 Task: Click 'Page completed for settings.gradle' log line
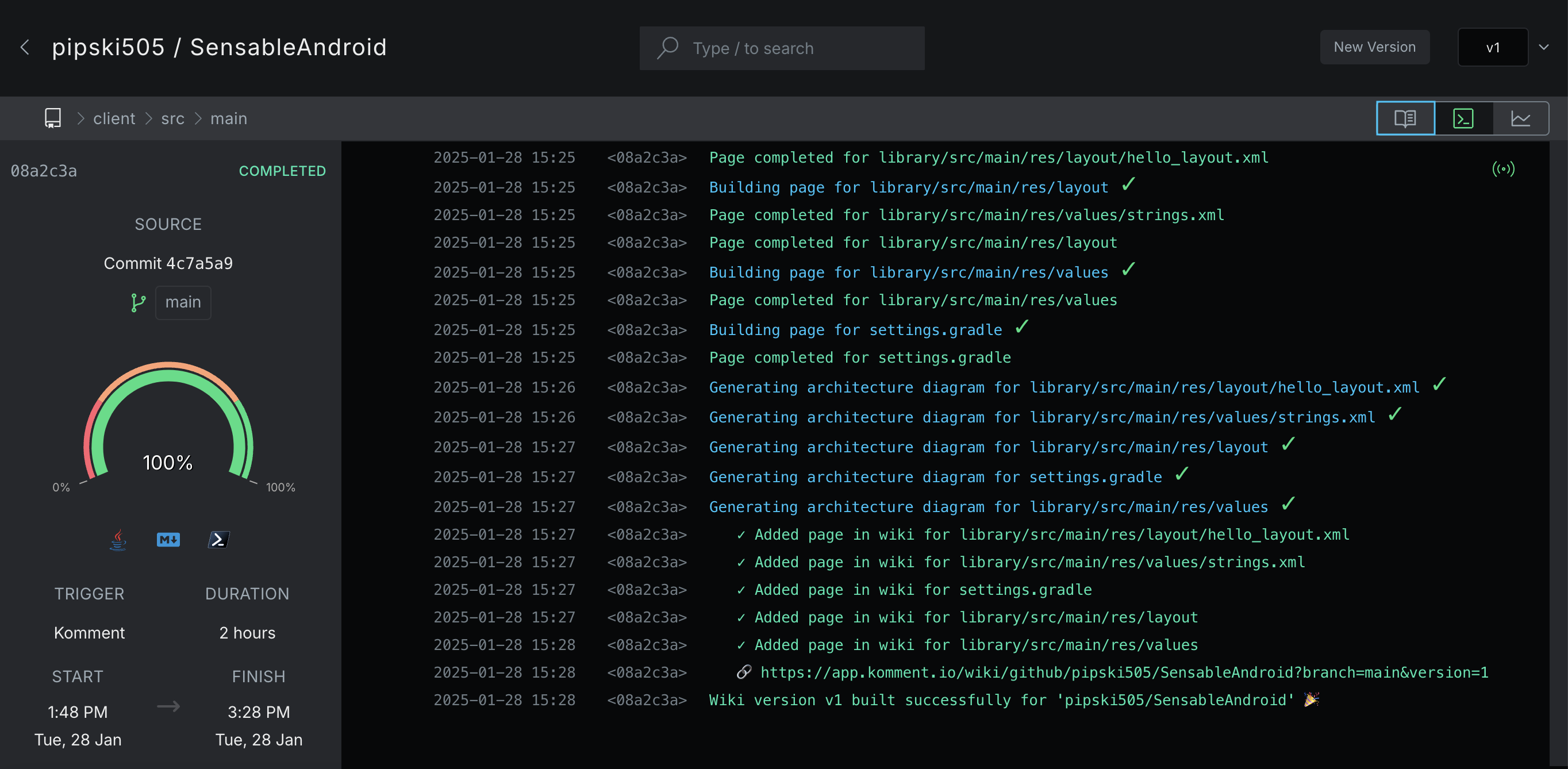coord(859,357)
